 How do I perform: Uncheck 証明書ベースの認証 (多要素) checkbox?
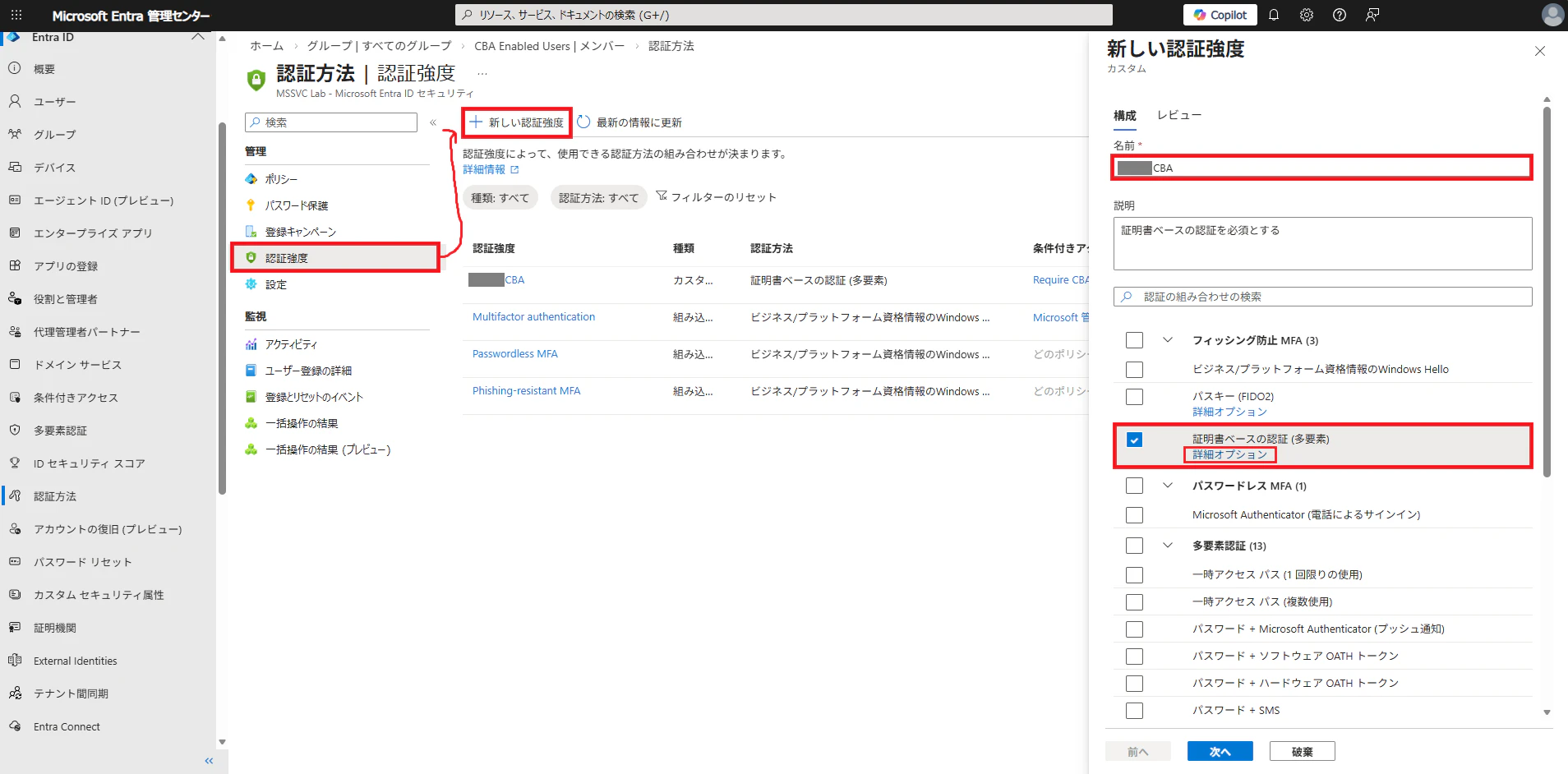point(1134,440)
